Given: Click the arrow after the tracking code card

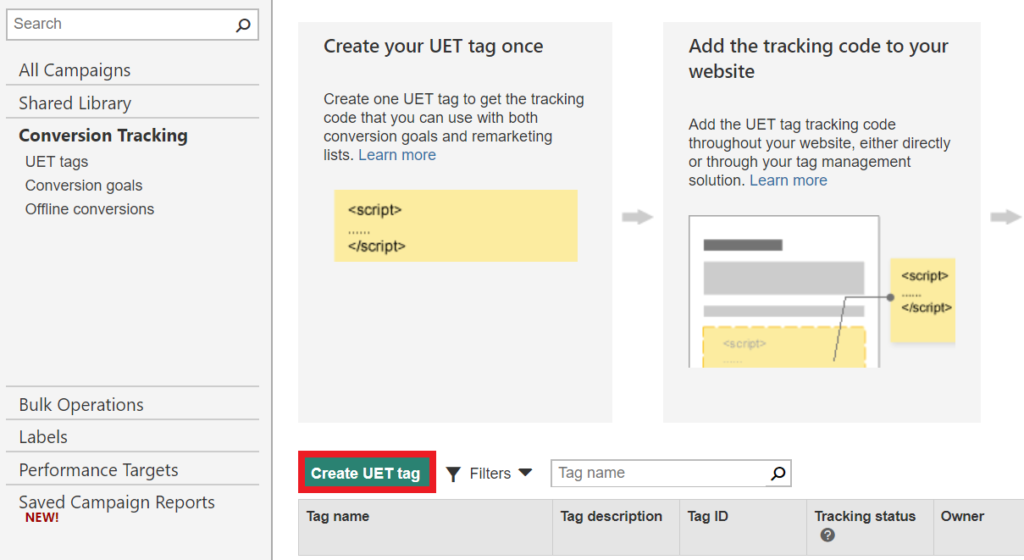Looking at the screenshot, I should click(1006, 217).
